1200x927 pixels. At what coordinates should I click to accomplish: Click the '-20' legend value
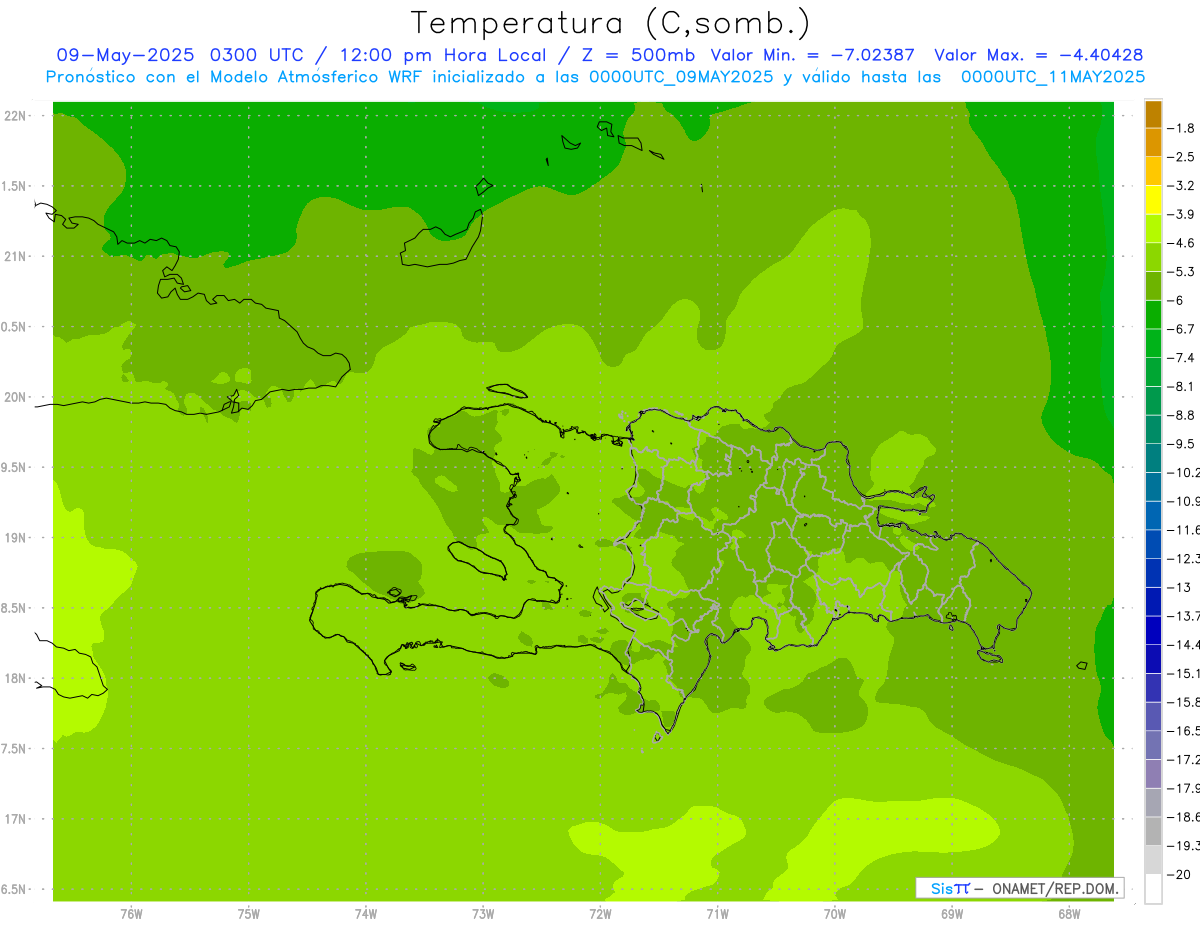click(1178, 874)
